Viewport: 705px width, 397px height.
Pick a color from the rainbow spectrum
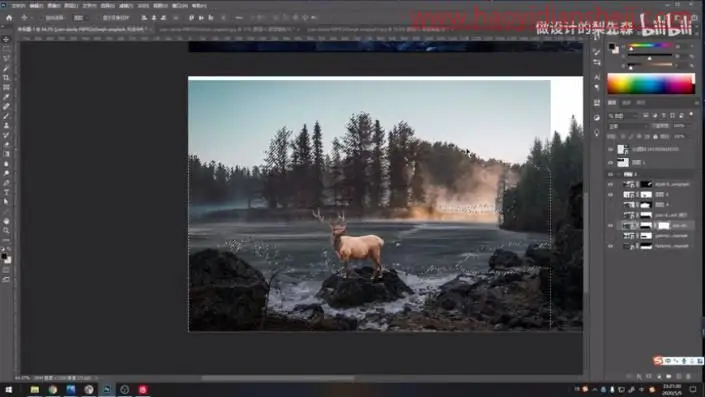pyautogui.click(x=651, y=84)
